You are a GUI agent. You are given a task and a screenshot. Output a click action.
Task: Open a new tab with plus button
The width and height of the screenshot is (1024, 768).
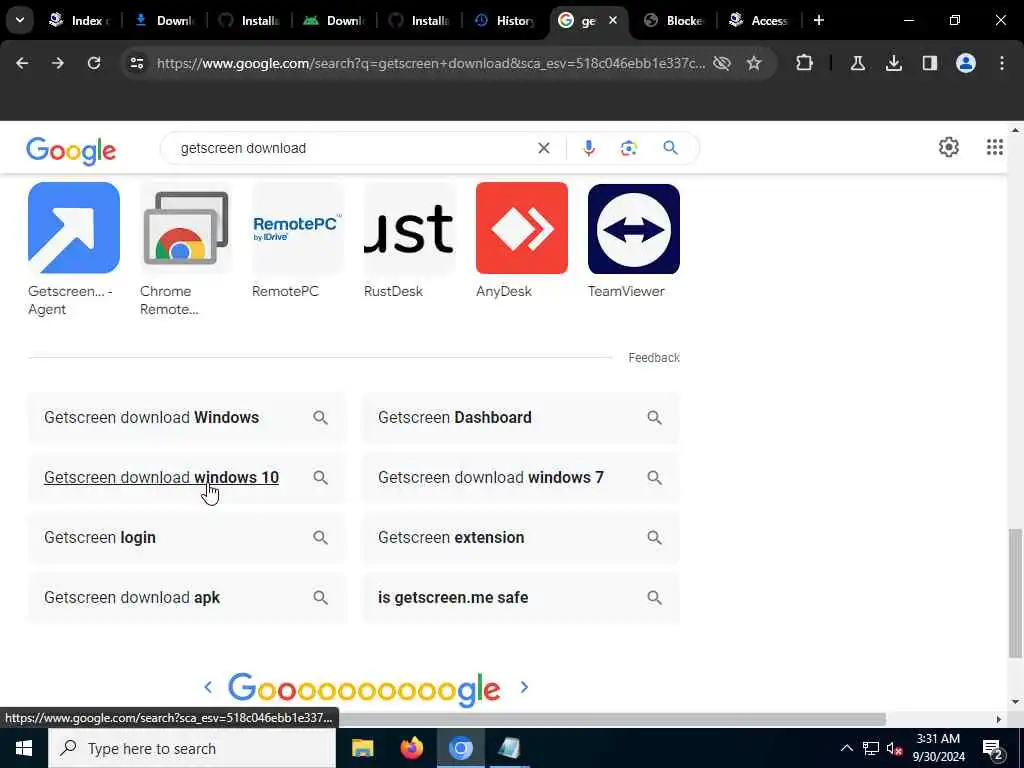pos(818,20)
